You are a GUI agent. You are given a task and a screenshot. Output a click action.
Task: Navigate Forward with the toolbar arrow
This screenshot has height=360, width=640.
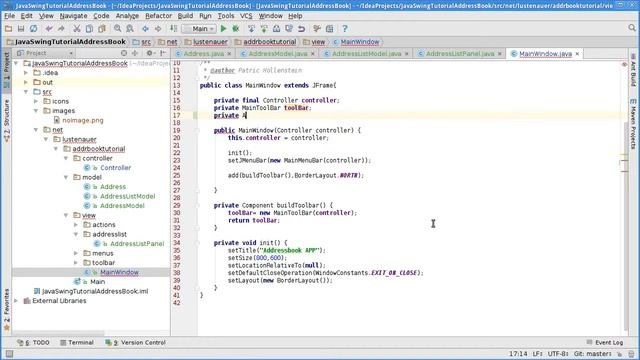[158, 29]
